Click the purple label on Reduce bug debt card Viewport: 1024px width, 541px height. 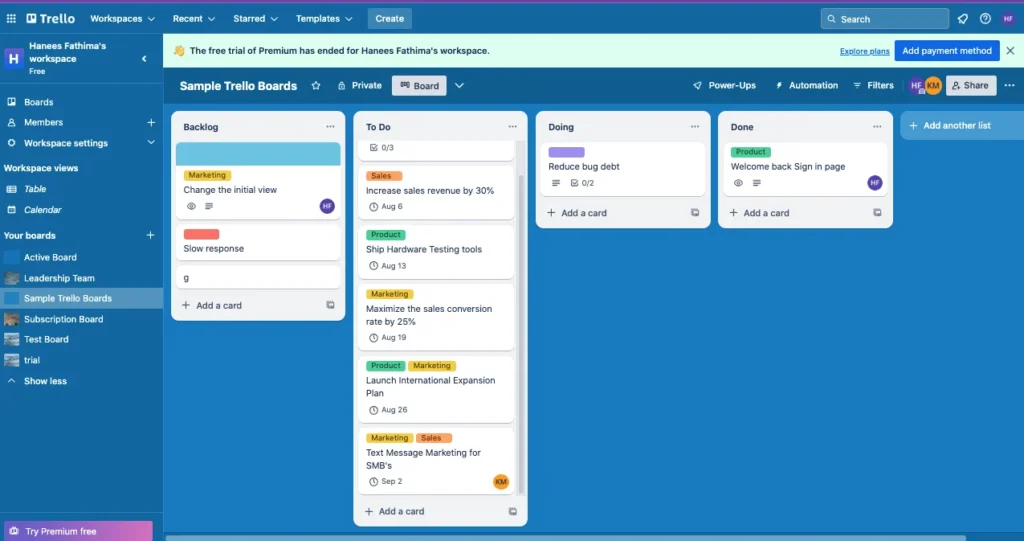(x=566, y=152)
